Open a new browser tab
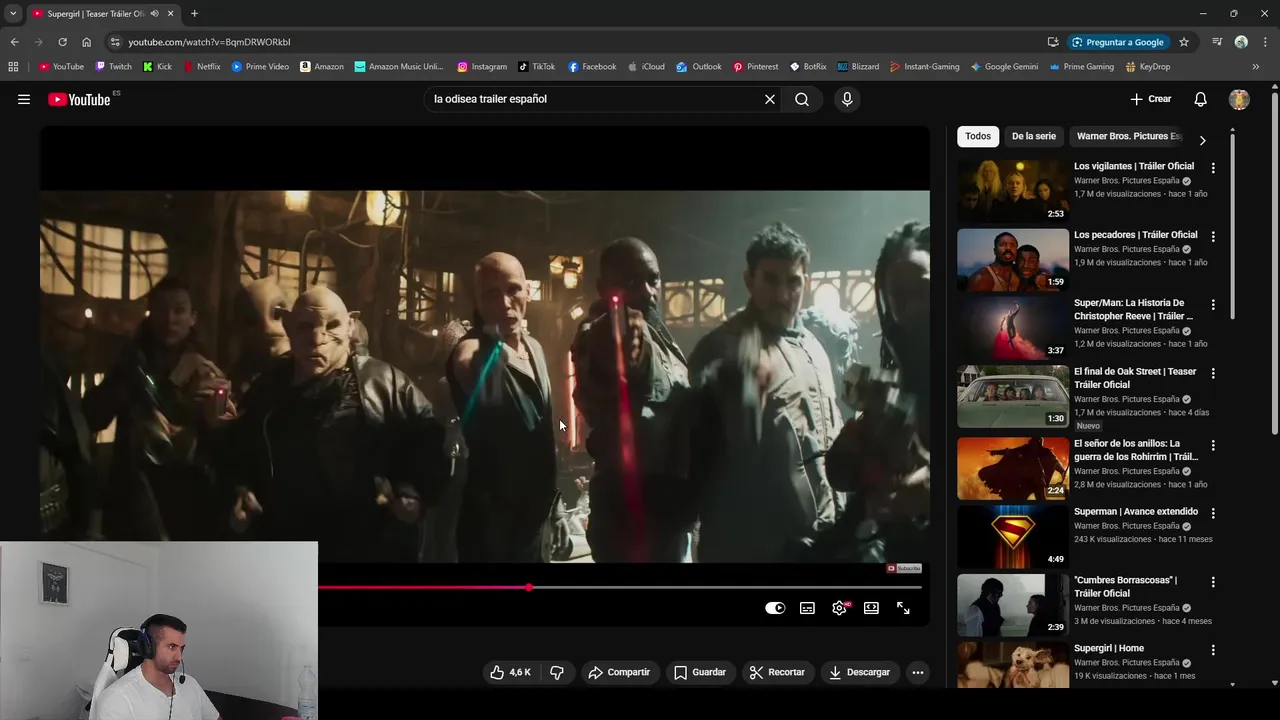Image resolution: width=1280 pixels, height=720 pixels. 194,14
